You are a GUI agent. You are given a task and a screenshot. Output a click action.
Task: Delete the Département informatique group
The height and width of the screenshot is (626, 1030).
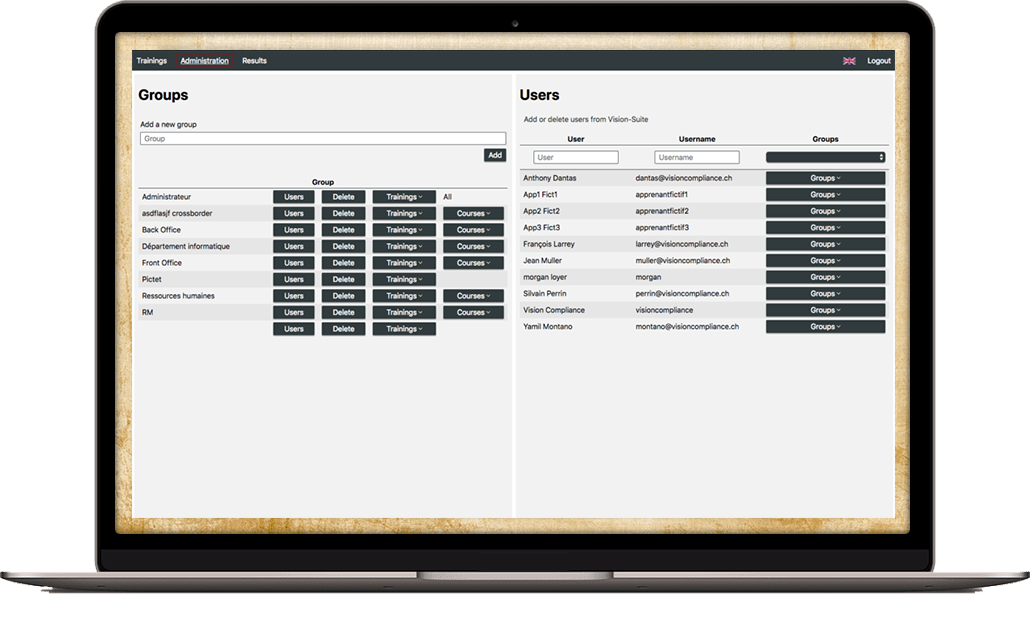(343, 246)
